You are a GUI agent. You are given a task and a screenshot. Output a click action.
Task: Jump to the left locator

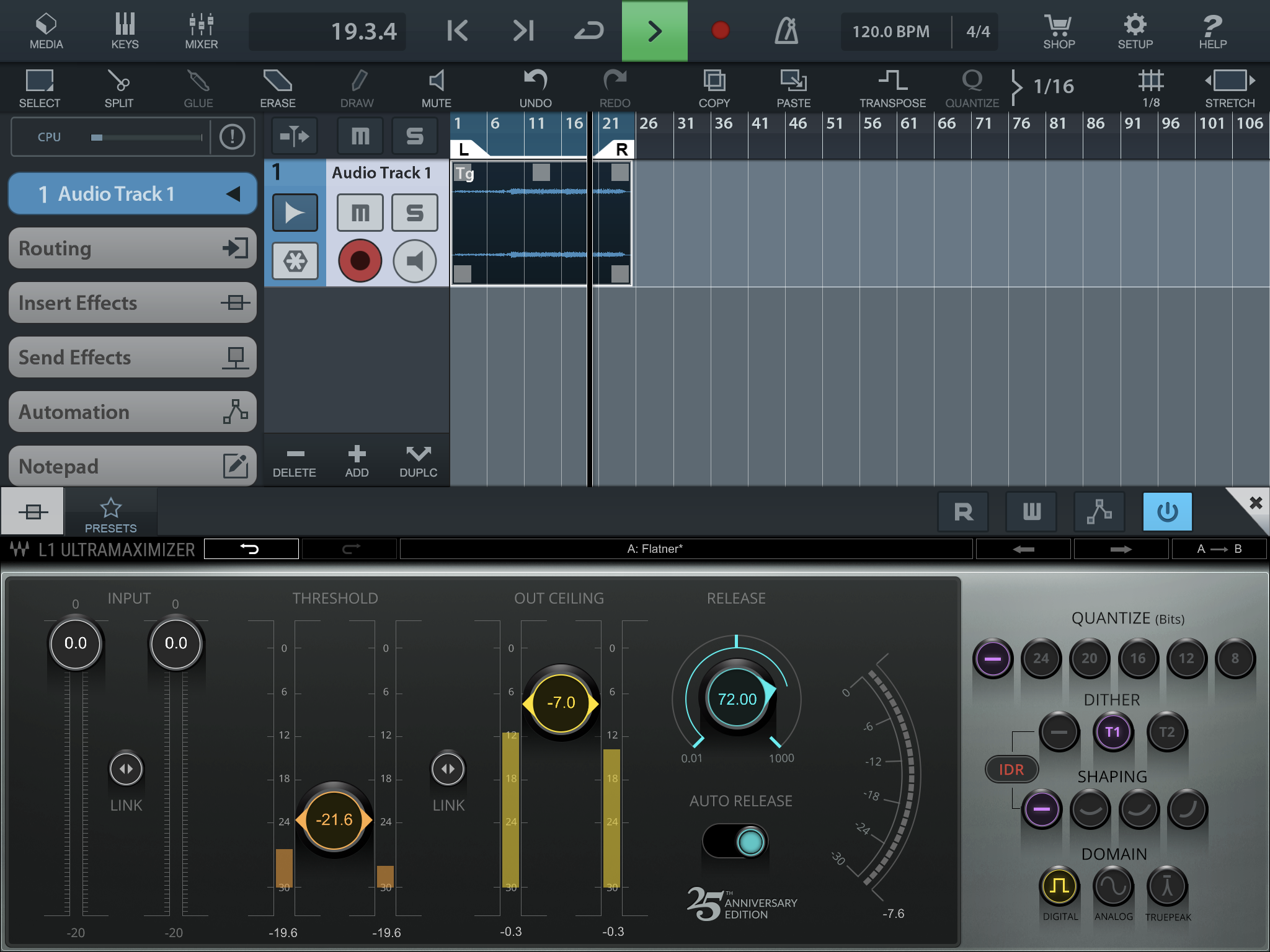click(458, 30)
